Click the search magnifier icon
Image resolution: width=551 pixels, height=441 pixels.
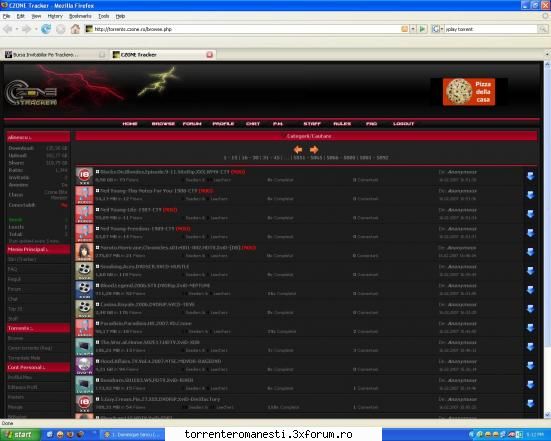pos(543,29)
